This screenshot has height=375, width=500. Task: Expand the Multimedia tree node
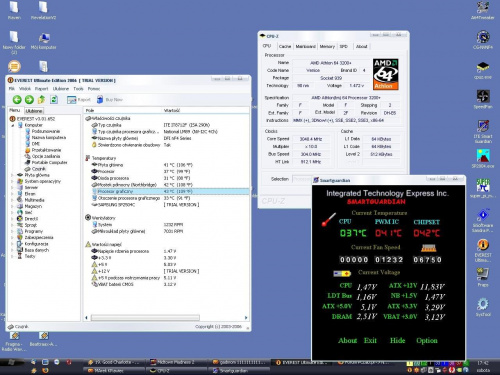point(13,200)
